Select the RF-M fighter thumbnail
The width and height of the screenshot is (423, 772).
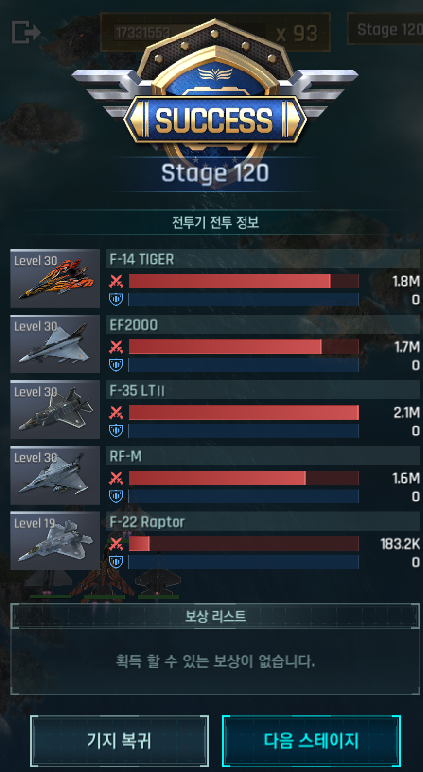(x=55, y=475)
